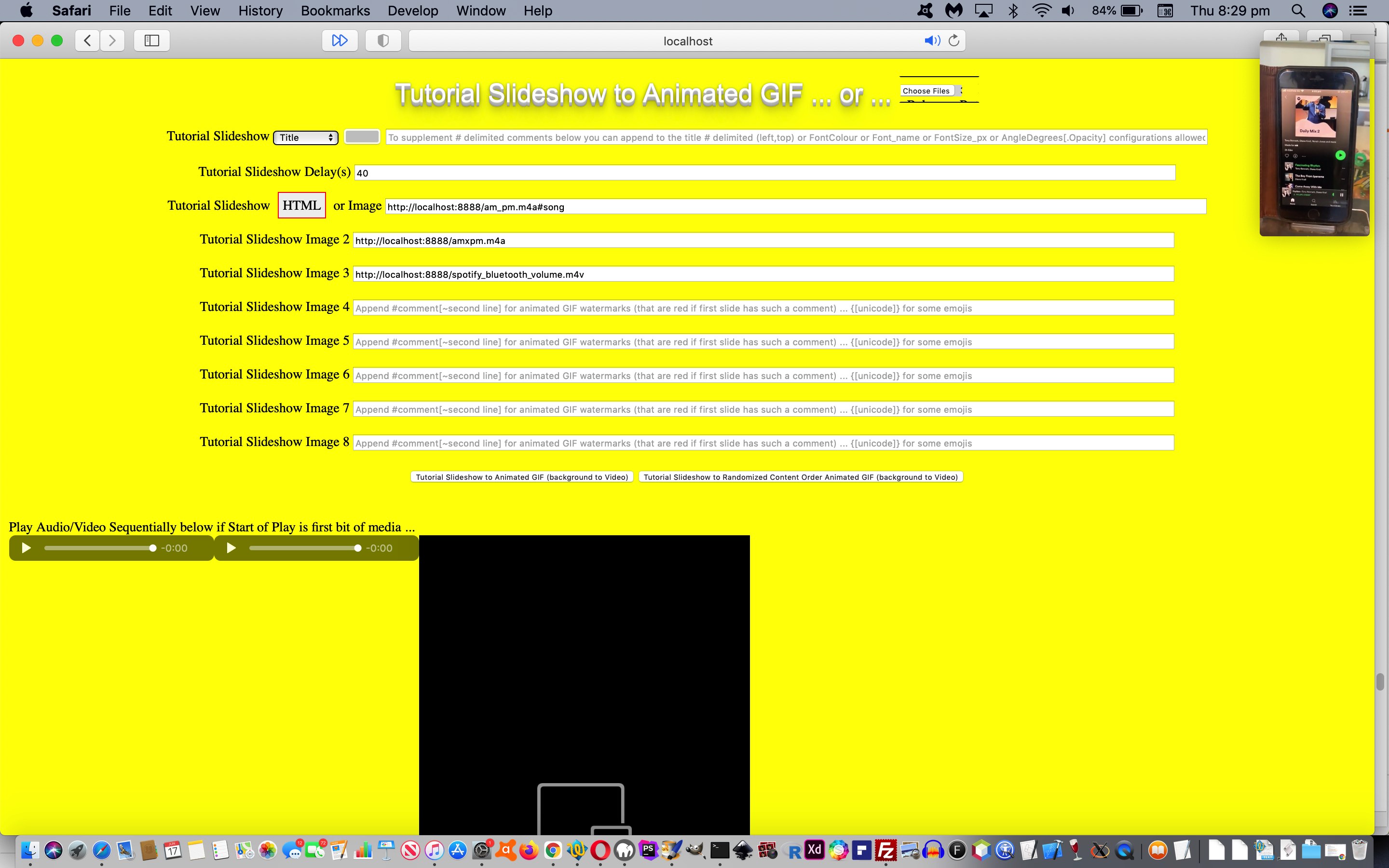Toggle play on the second audio player

[x=231, y=547]
